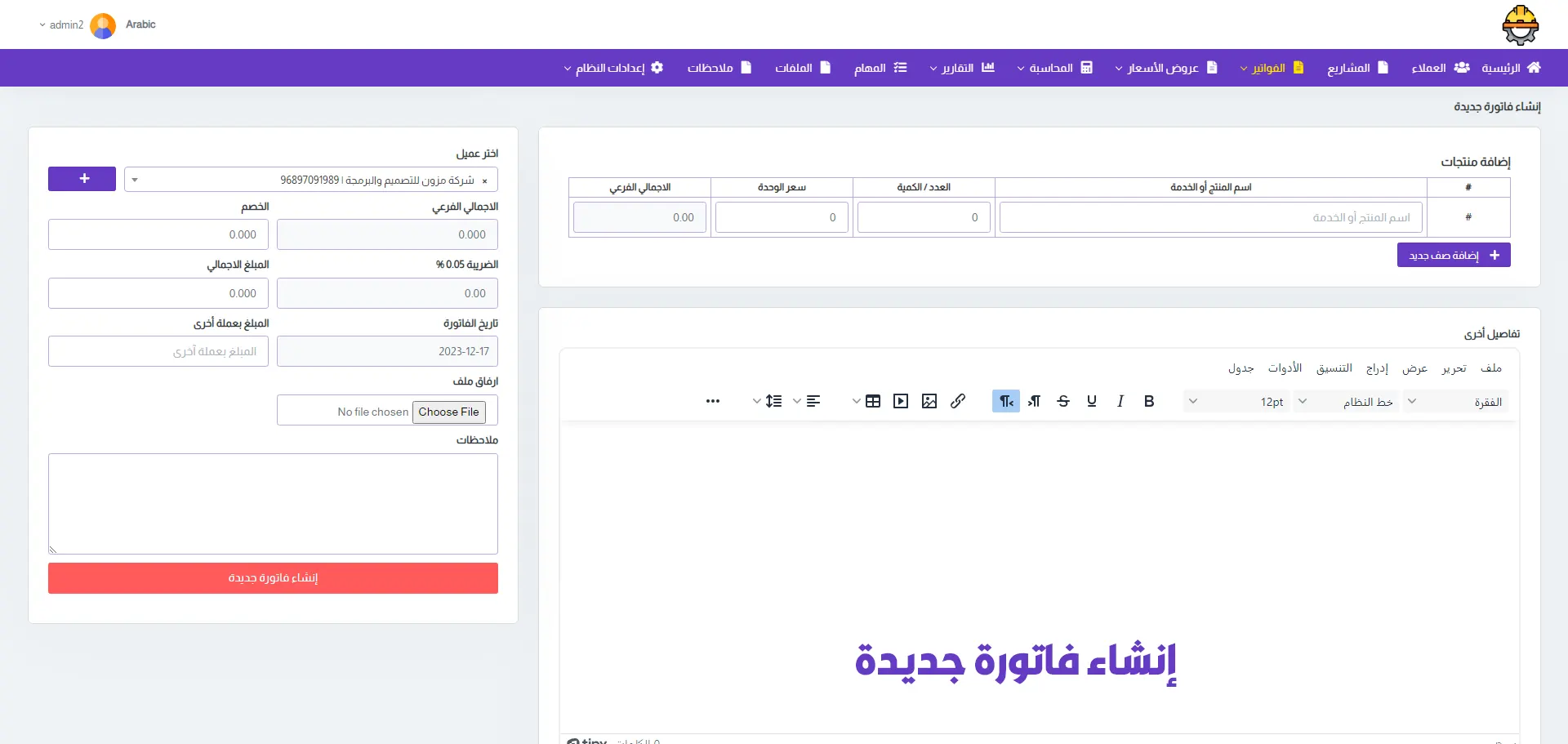The height and width of the screenshot is (744, 1568).
Task: Click the Choose File attachment button
Action: [448, 412]
